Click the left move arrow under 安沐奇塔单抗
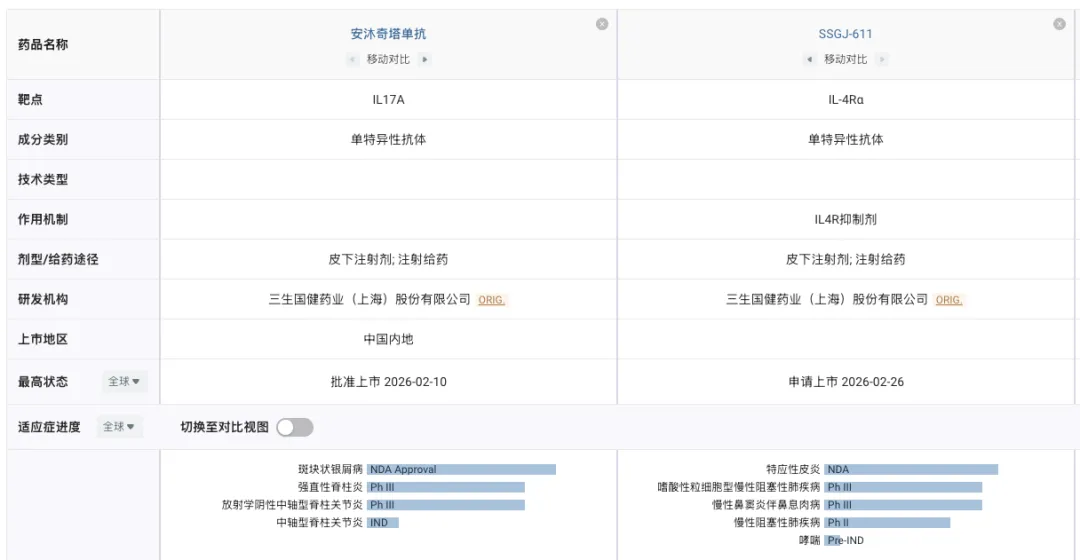Image resolution: width=1080 pixels, height=560 pixels. click(352, 60)
